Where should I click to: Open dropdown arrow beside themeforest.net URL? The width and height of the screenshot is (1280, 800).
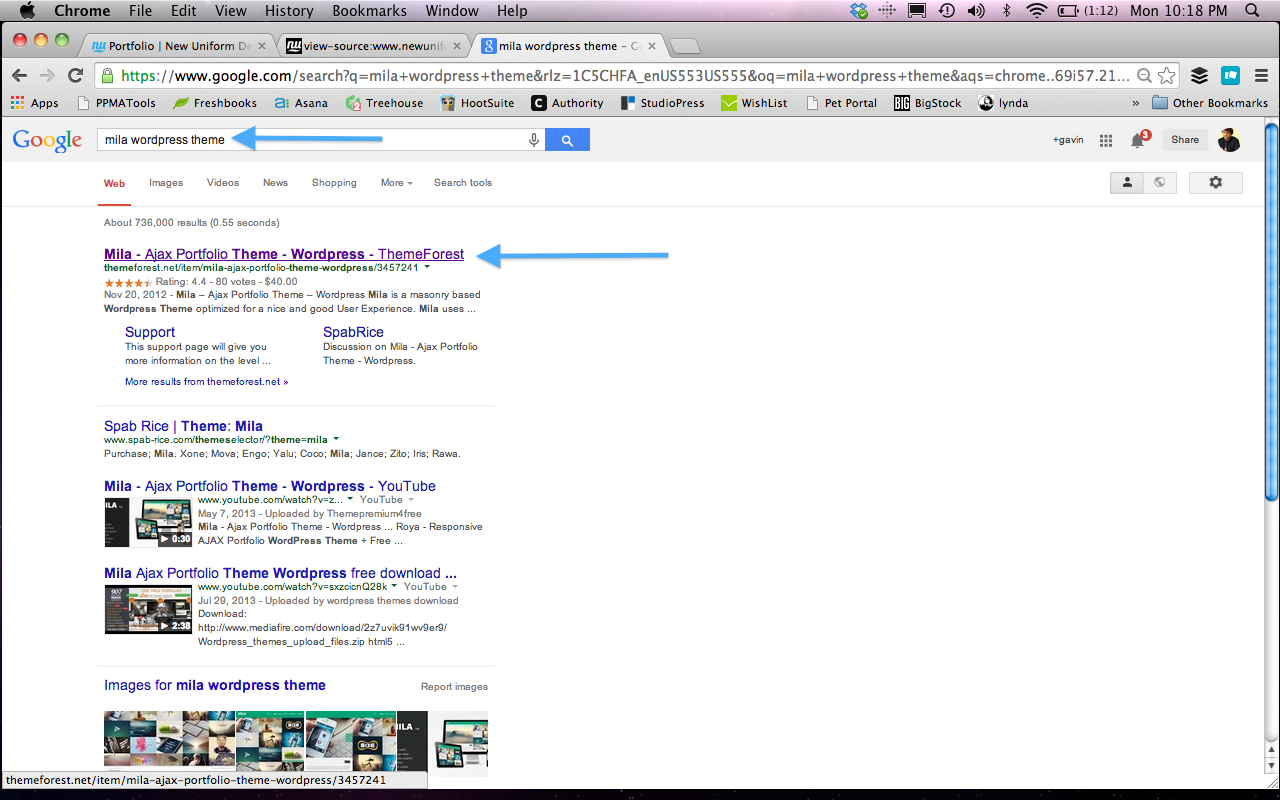pyautogui.click(x=427, y=268)
